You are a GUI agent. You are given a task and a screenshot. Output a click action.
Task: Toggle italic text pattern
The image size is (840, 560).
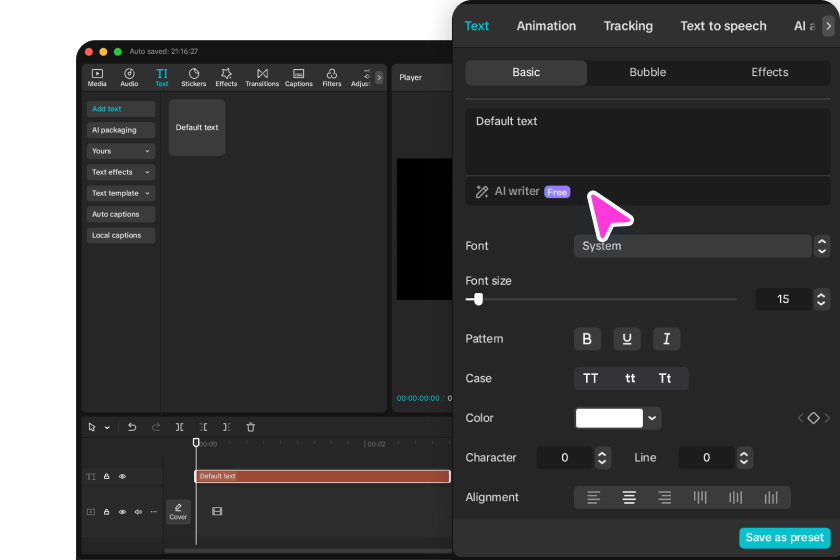tap(666, 339)
